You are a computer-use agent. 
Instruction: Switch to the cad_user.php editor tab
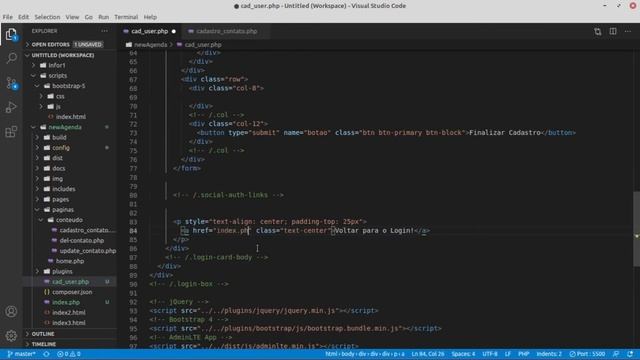(x=149, y=31)
